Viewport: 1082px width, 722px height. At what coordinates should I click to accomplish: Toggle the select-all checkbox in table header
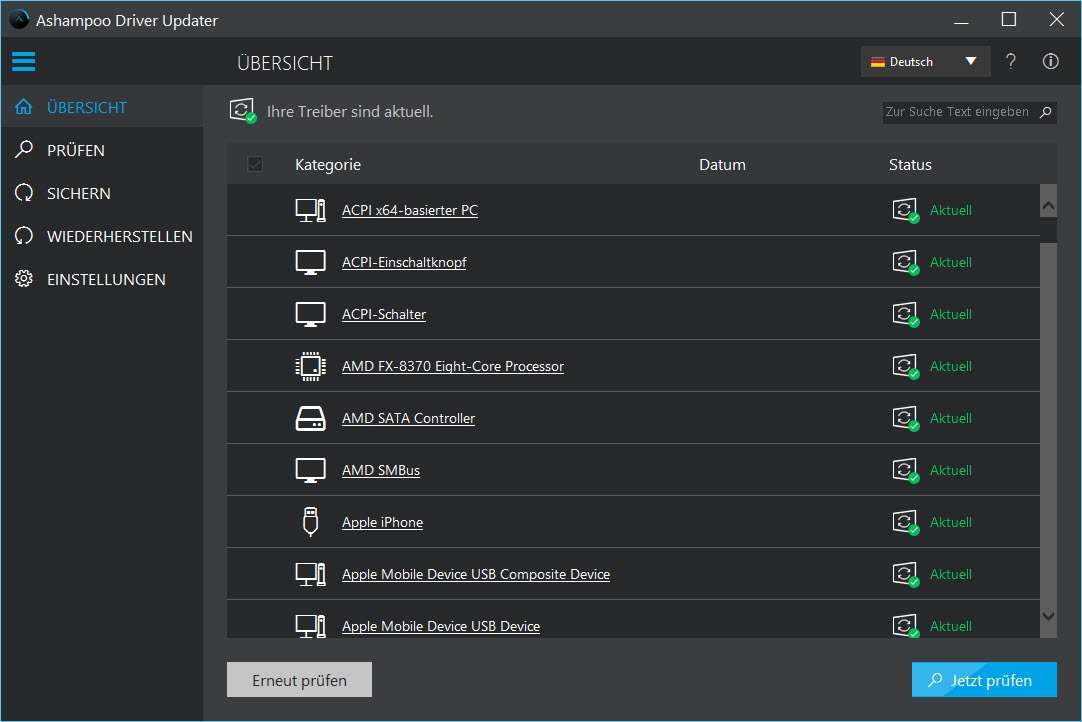[x=255, y=164]
